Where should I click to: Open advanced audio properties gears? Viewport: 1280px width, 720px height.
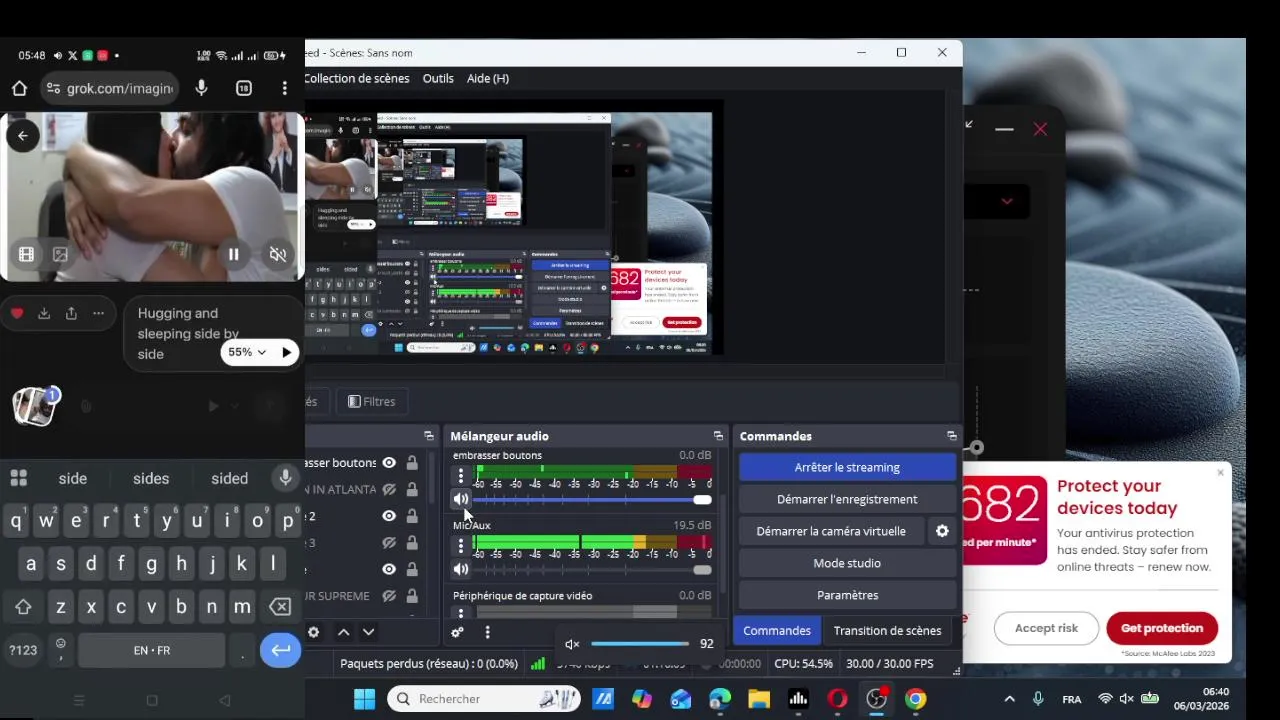pos(457,632)
